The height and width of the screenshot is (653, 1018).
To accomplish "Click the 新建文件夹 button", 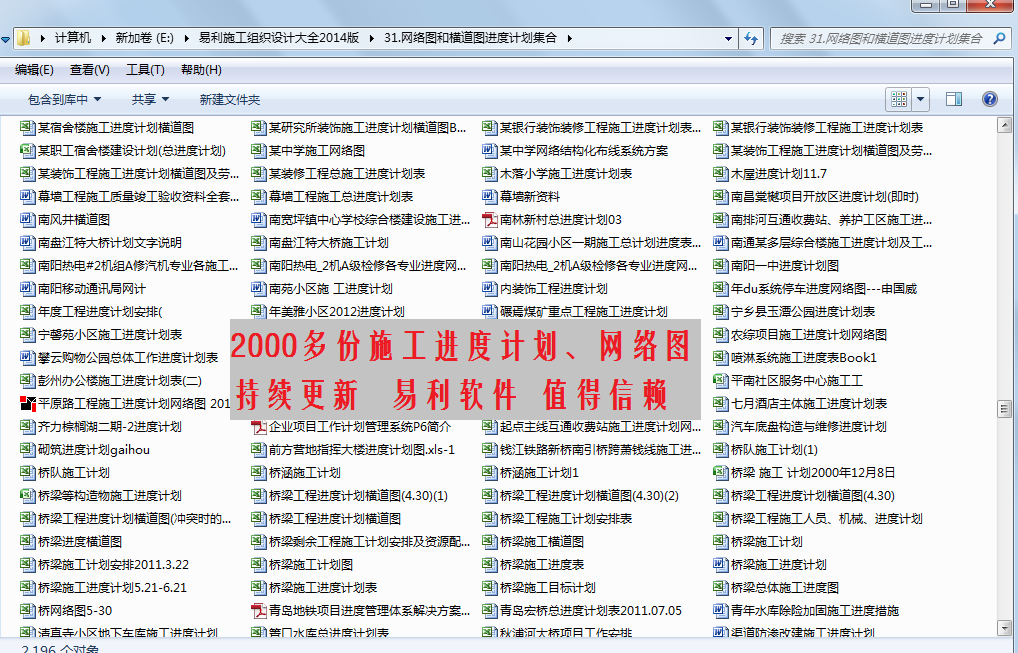I will 229,99.
